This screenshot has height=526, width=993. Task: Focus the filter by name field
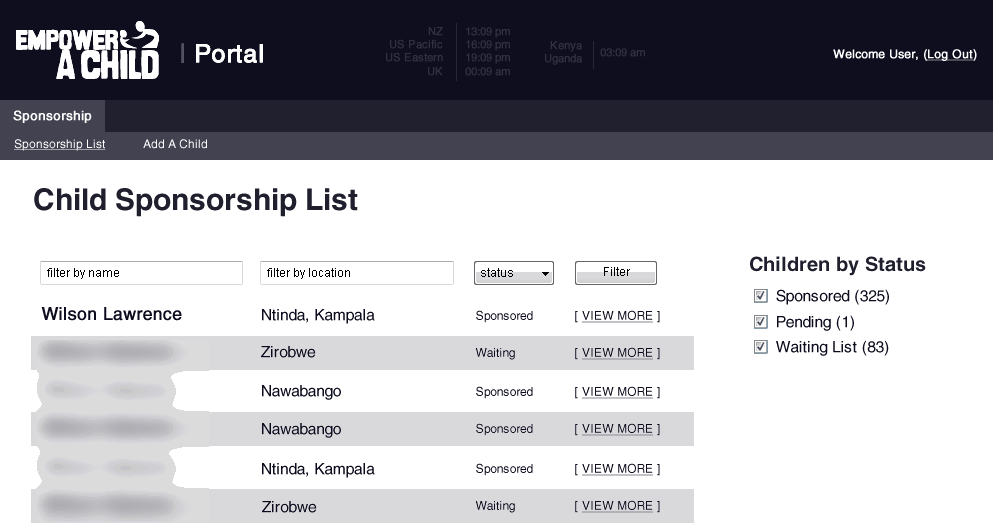click(141, 273)
